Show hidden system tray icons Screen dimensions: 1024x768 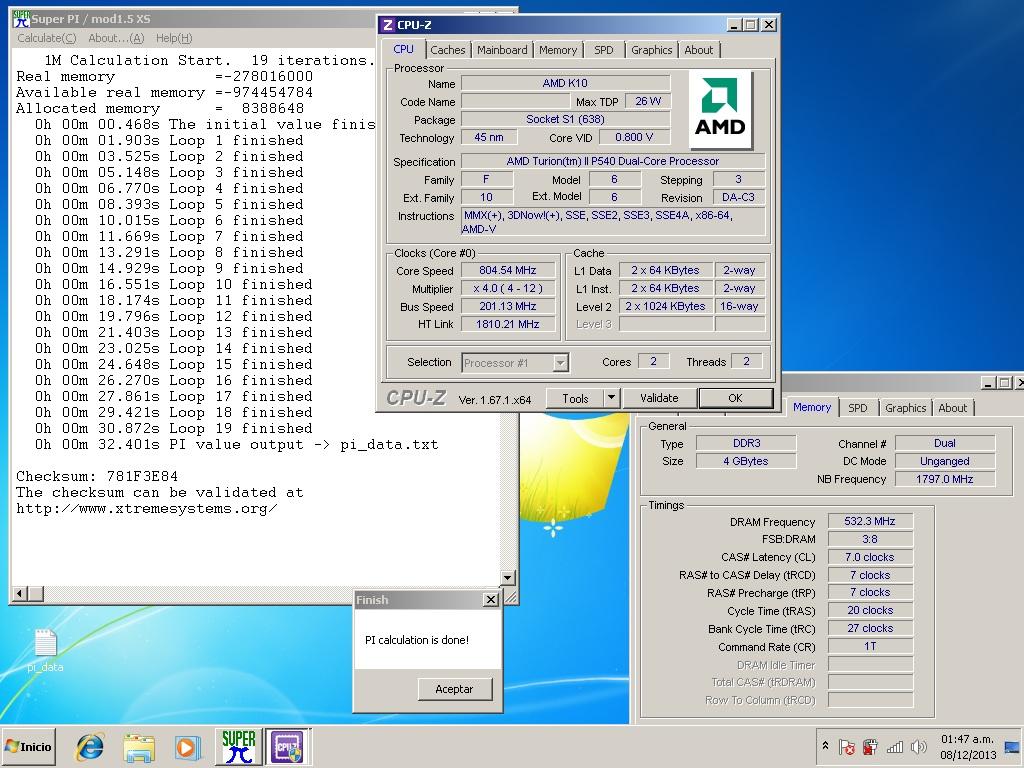(825, 746)
